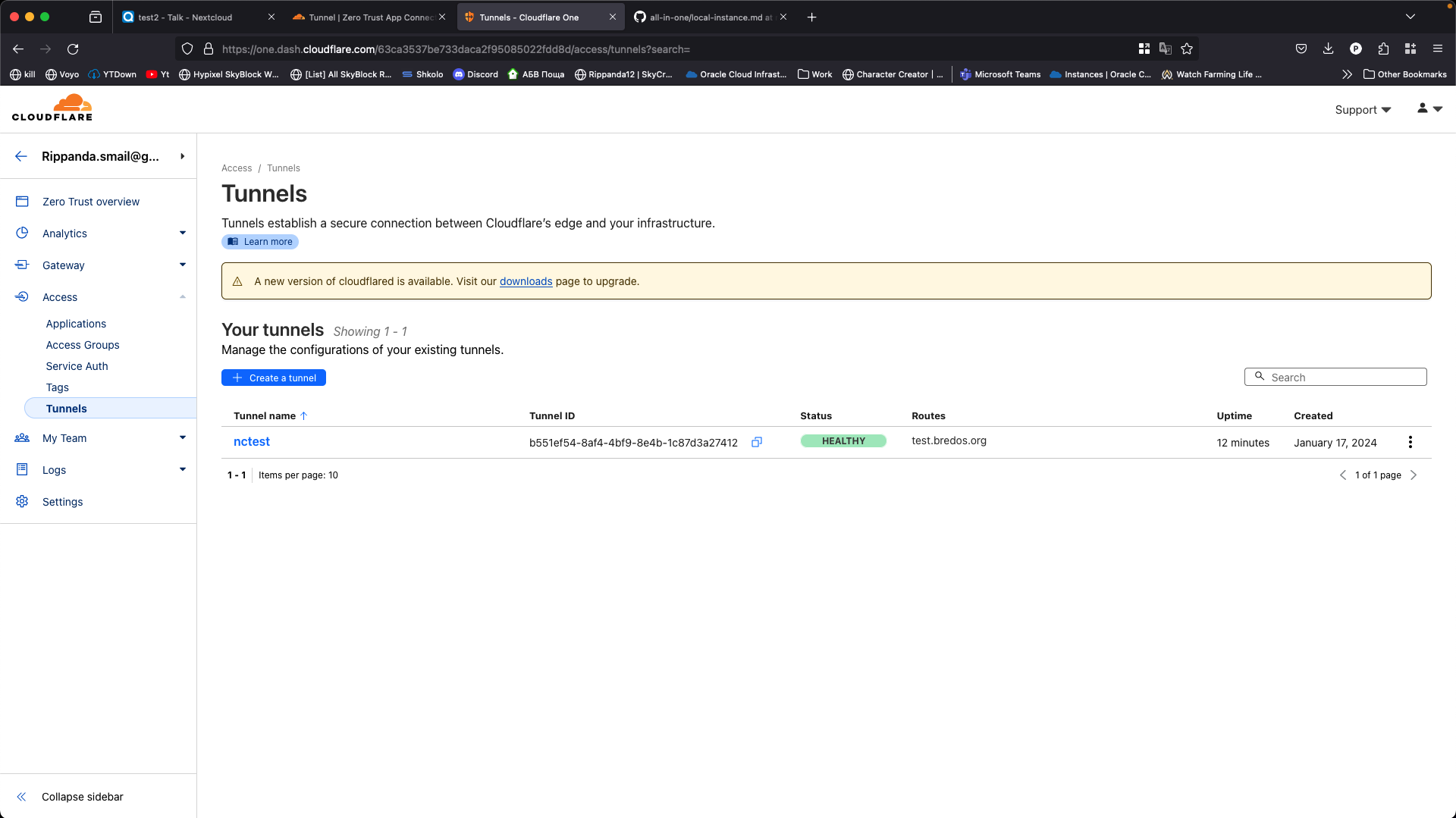The image size is (1456, 818).
Task: Collapse the Access sidebar section
Action: coord(183,297)
